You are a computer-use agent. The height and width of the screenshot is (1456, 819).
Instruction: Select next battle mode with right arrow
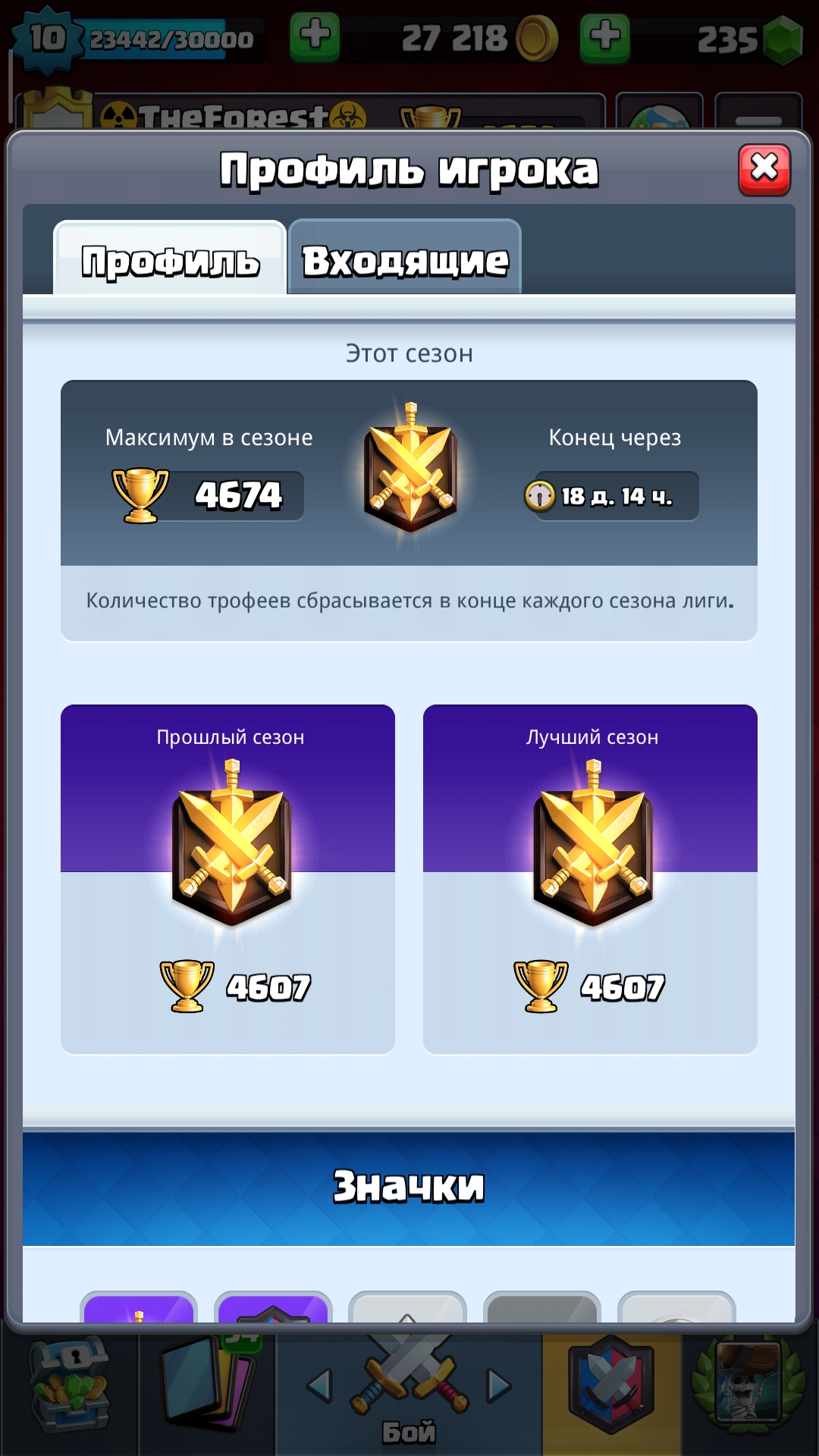coord(498,1385)
